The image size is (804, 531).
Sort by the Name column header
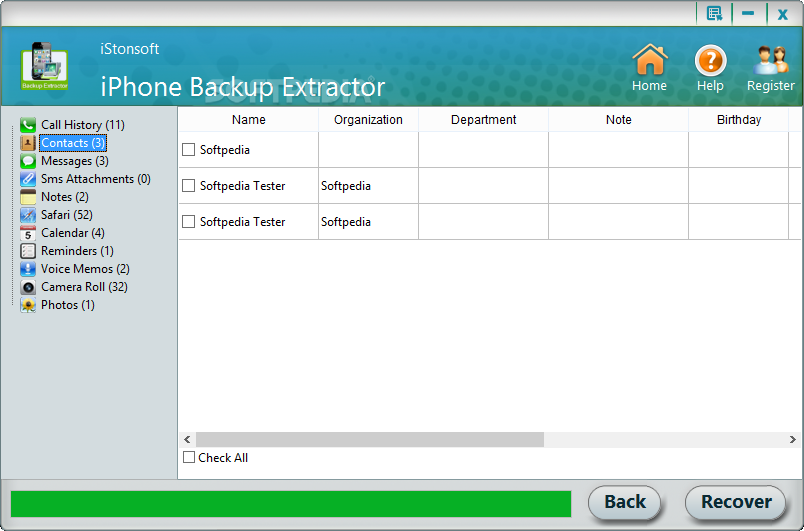point(249,119)
